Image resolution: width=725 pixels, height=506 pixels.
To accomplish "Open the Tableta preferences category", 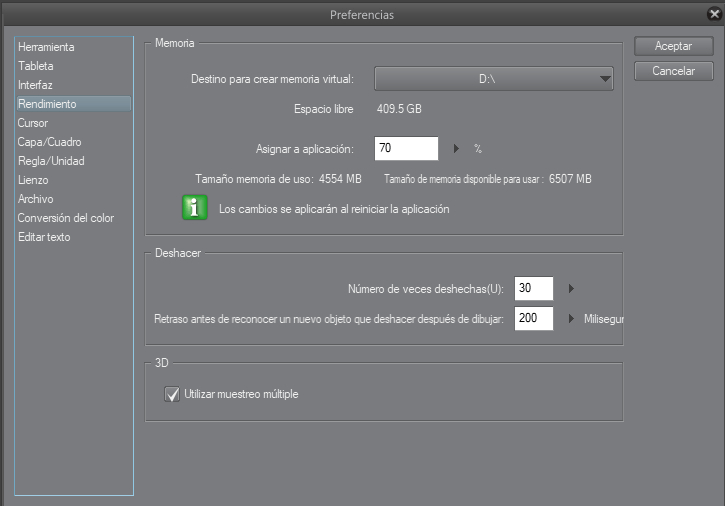I will point(36,66).
